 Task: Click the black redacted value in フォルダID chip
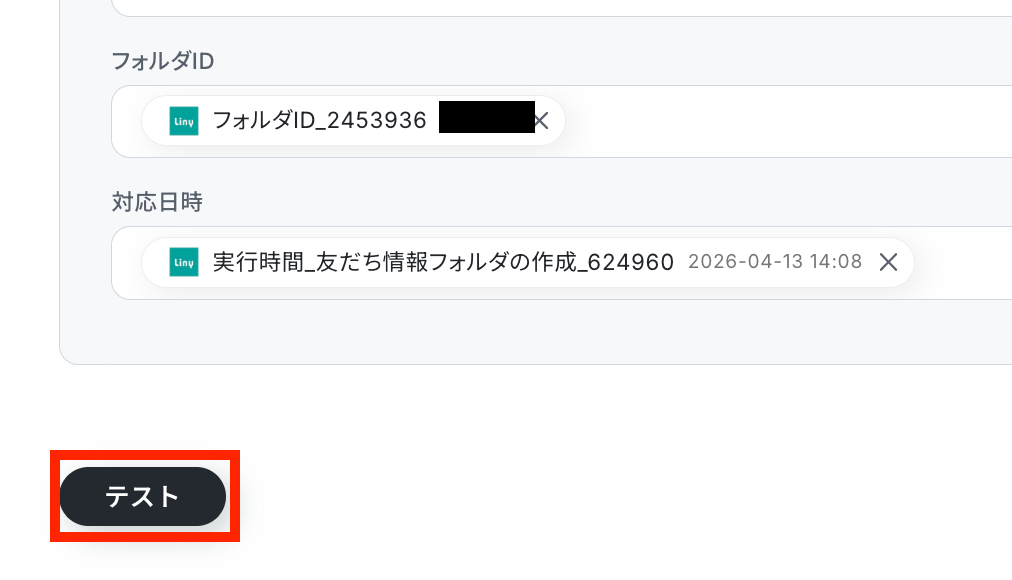click(487, 117)
